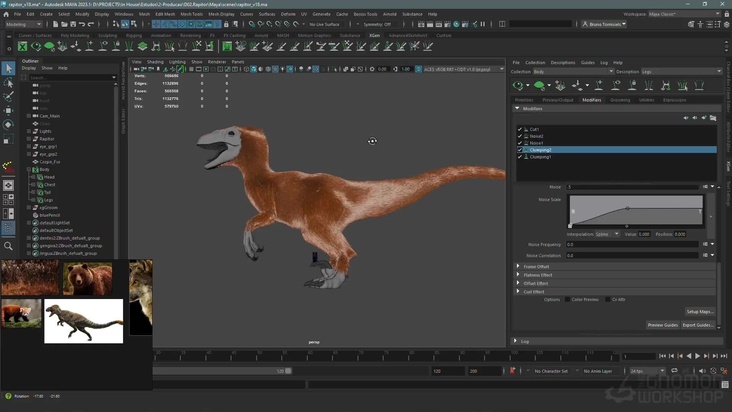This screenshot has width=732, height=412.
Task: Open the Mesh Tools menu
Action: (x=191, y=14)
